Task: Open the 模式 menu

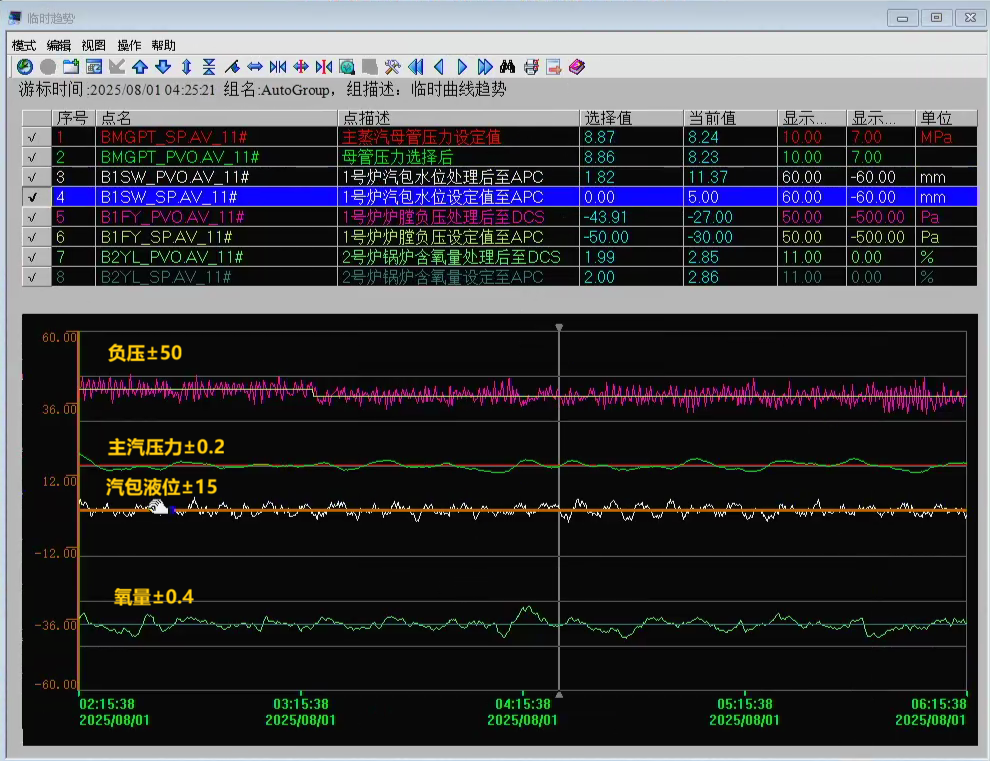Action: (24, 45)
